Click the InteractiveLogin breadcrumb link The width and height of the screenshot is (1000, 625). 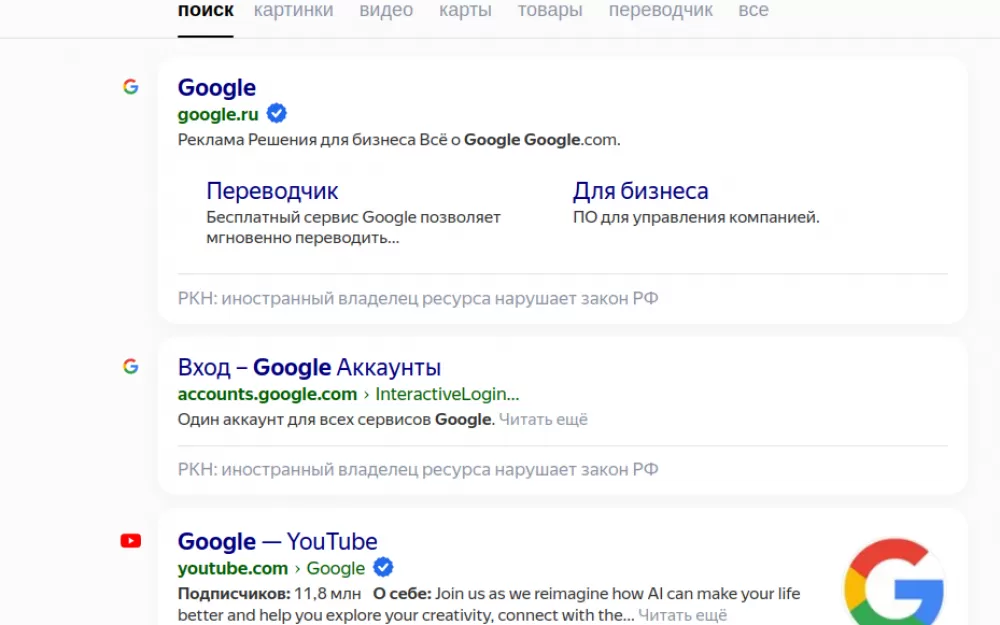[447, 394]
